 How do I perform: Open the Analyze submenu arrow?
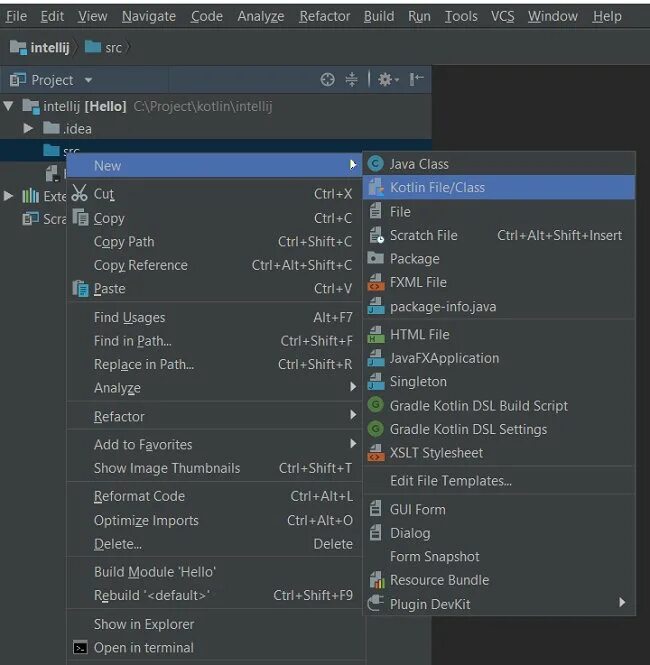pyautogui.click(x=353, y=387)
